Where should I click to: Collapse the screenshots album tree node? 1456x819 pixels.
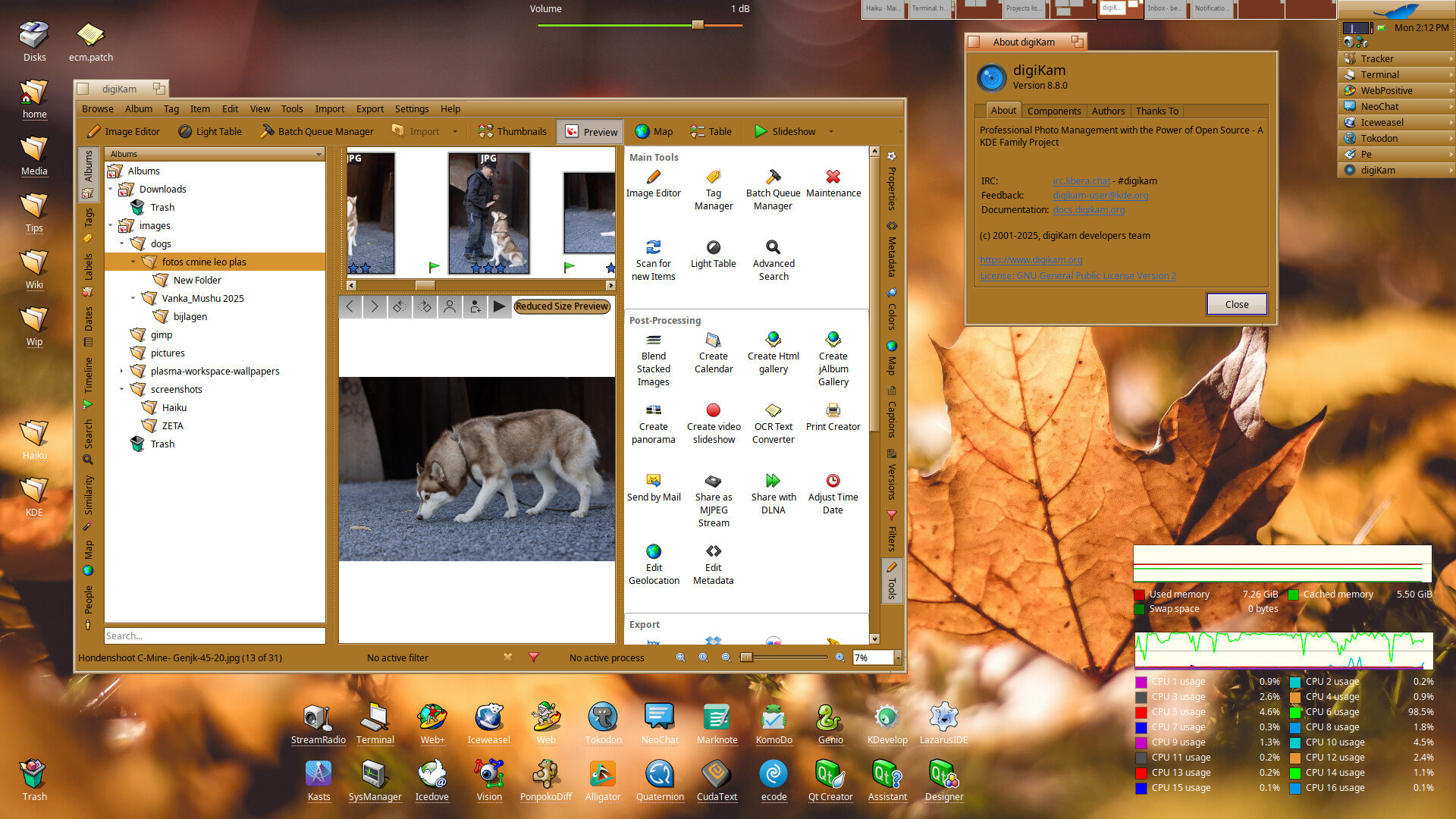(121, 390)
